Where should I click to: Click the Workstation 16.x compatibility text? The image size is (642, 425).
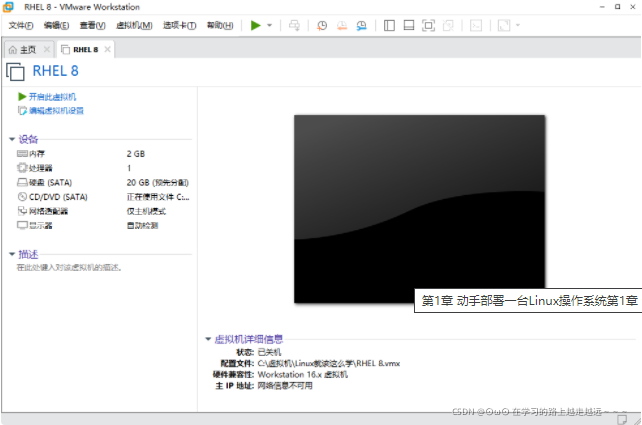[x=303, y=374]
